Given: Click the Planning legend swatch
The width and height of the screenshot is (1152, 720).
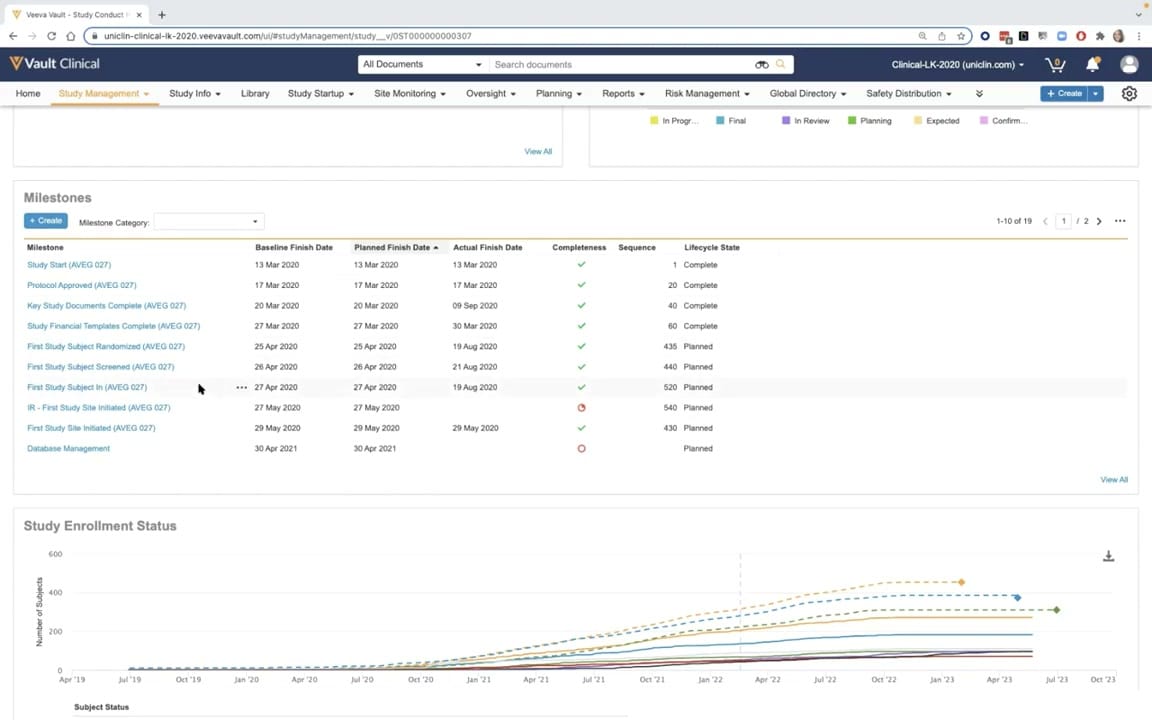Looking at the screenshot, I should coord(852,120).
